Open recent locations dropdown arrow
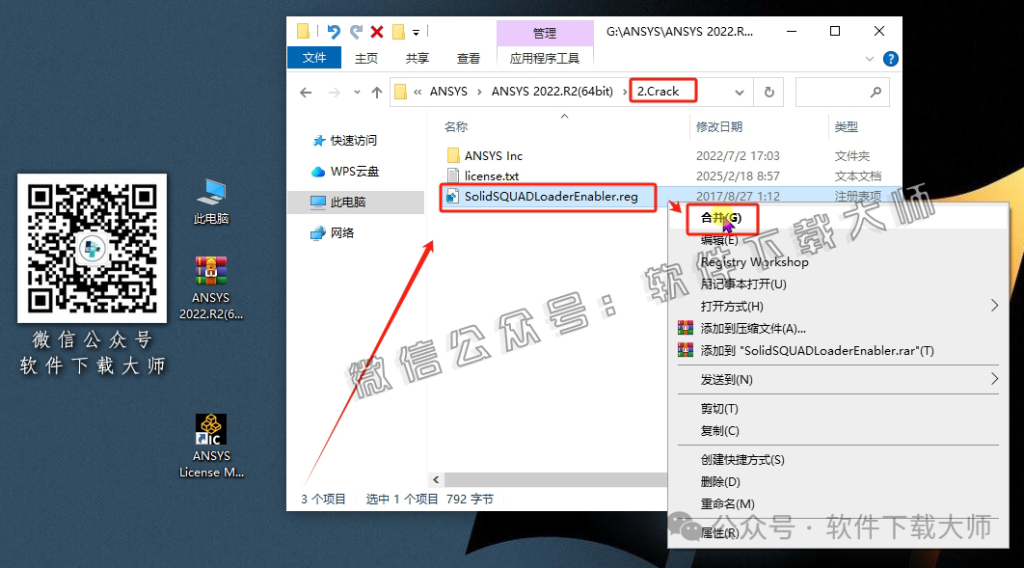Screen dimensions: 1024x568 click(x=357, y=93)
